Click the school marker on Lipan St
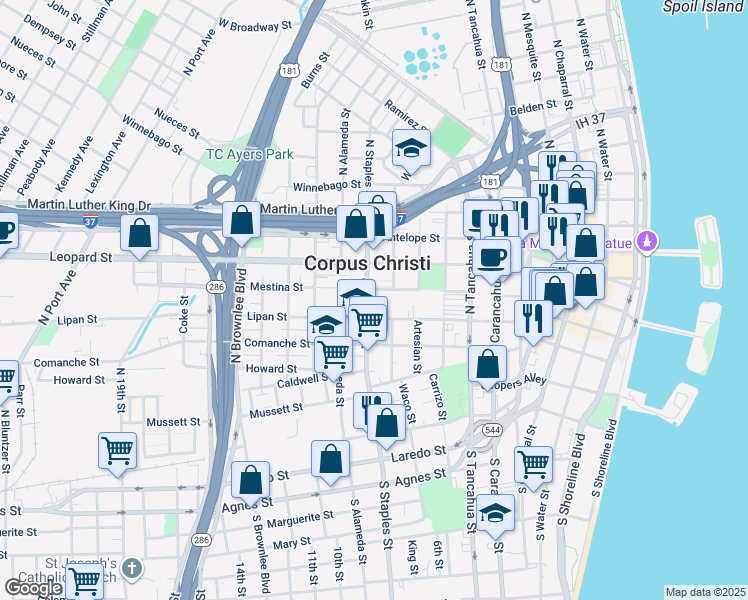The image size is (748, 600). (x=326, y=324)
